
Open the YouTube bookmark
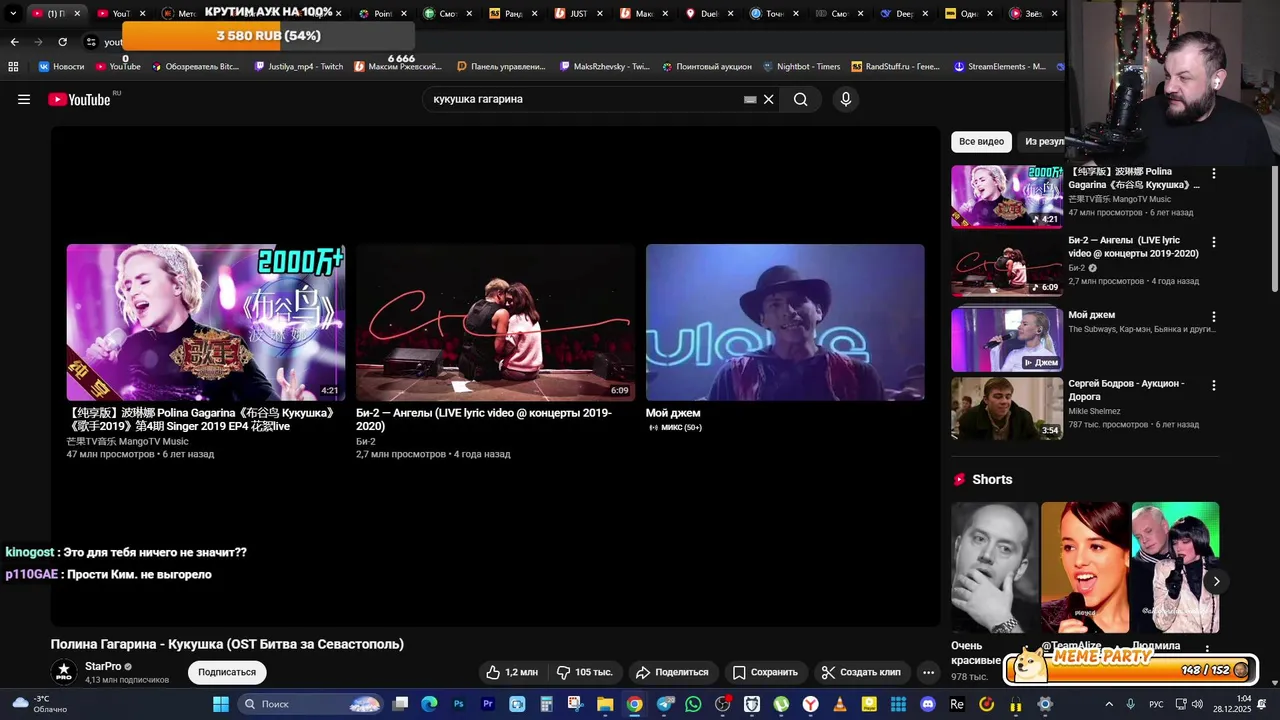118,66
